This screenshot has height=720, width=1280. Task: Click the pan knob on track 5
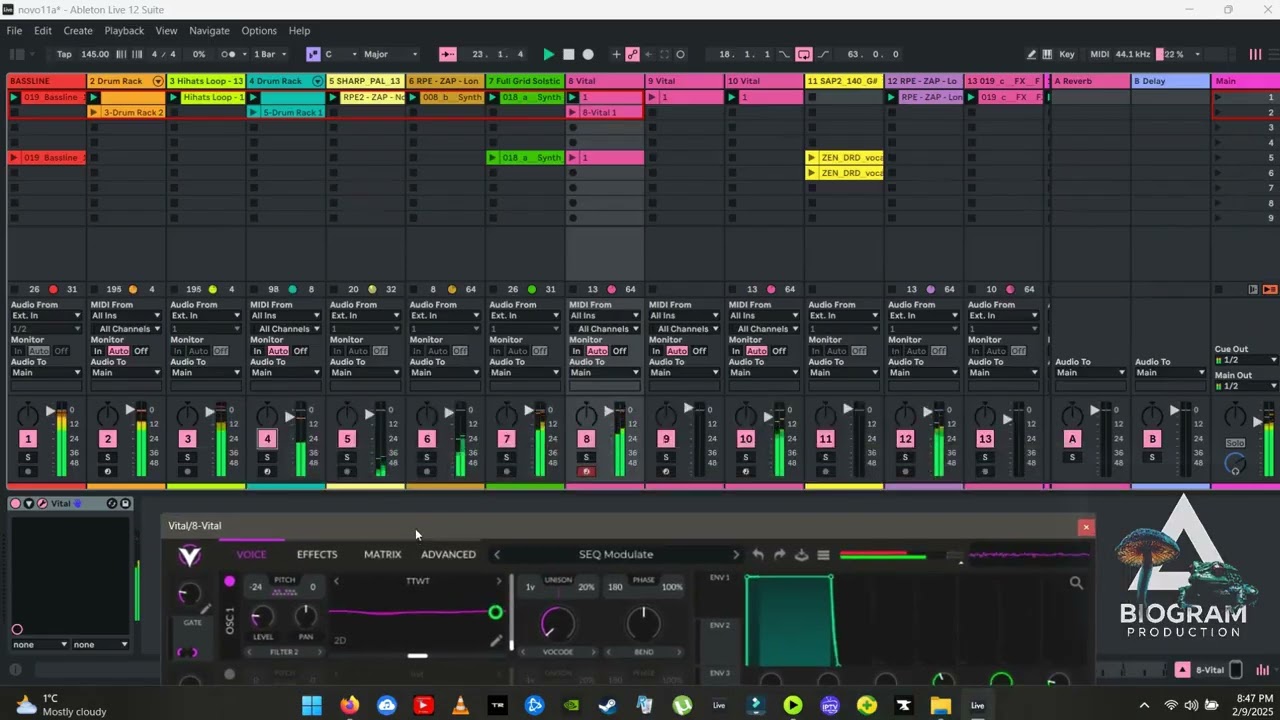click(347, 414)
